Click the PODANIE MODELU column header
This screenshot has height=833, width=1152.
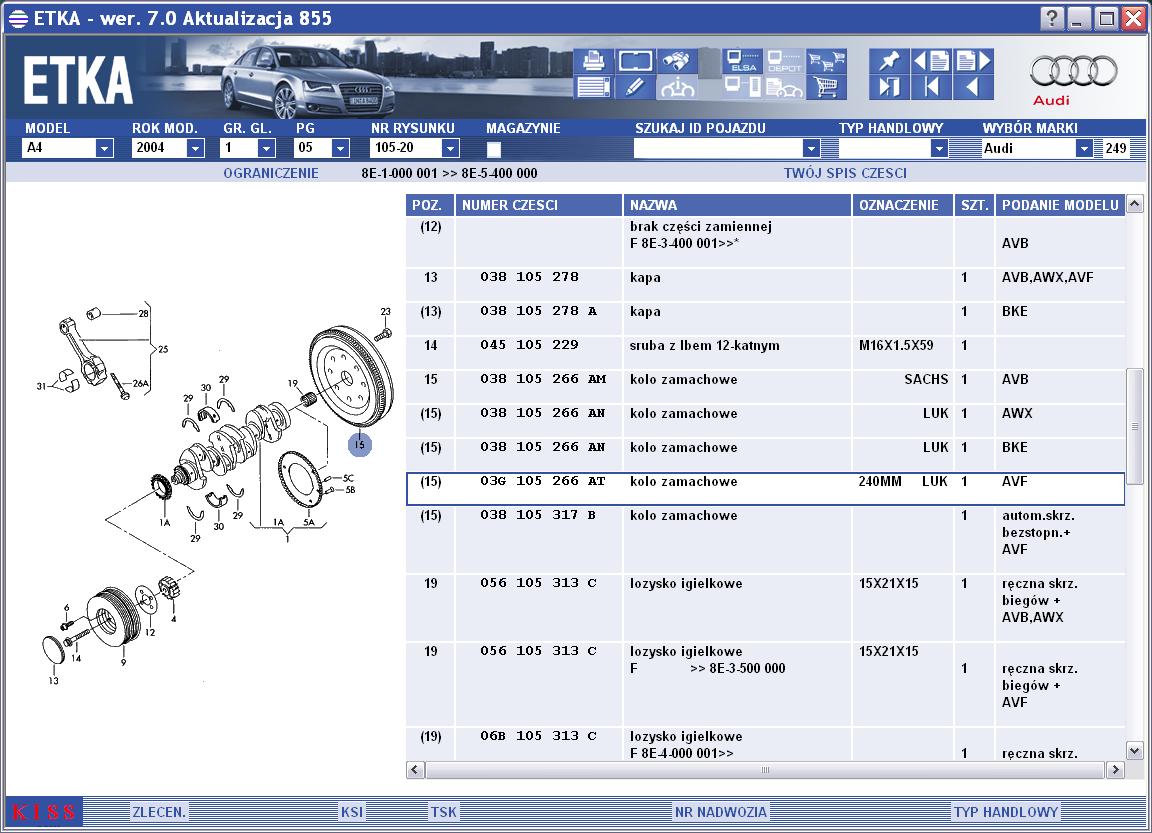(1060, 205)
